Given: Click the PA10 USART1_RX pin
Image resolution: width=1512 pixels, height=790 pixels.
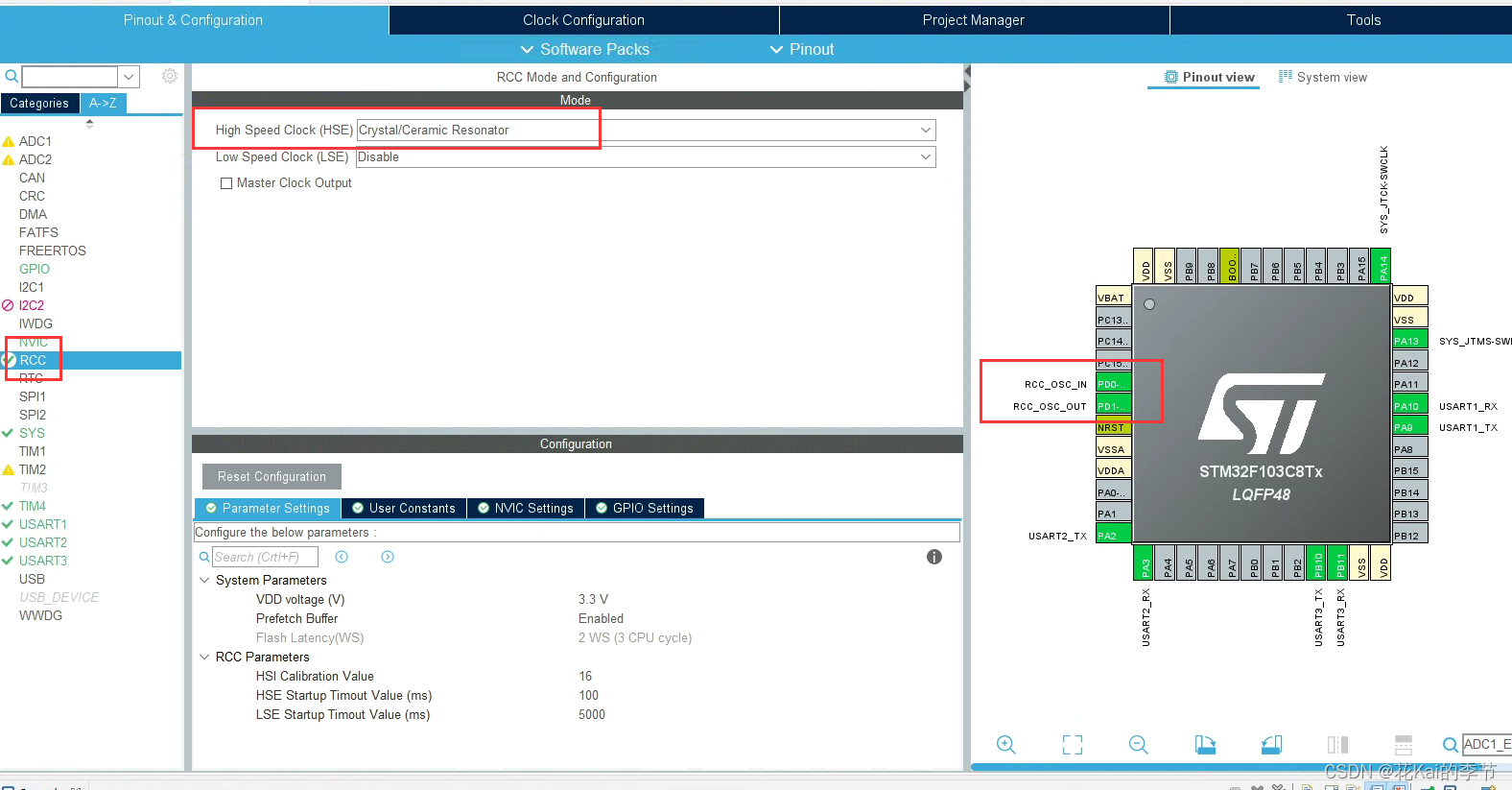Looking at the screenshot, I should tap(1410, 406).
